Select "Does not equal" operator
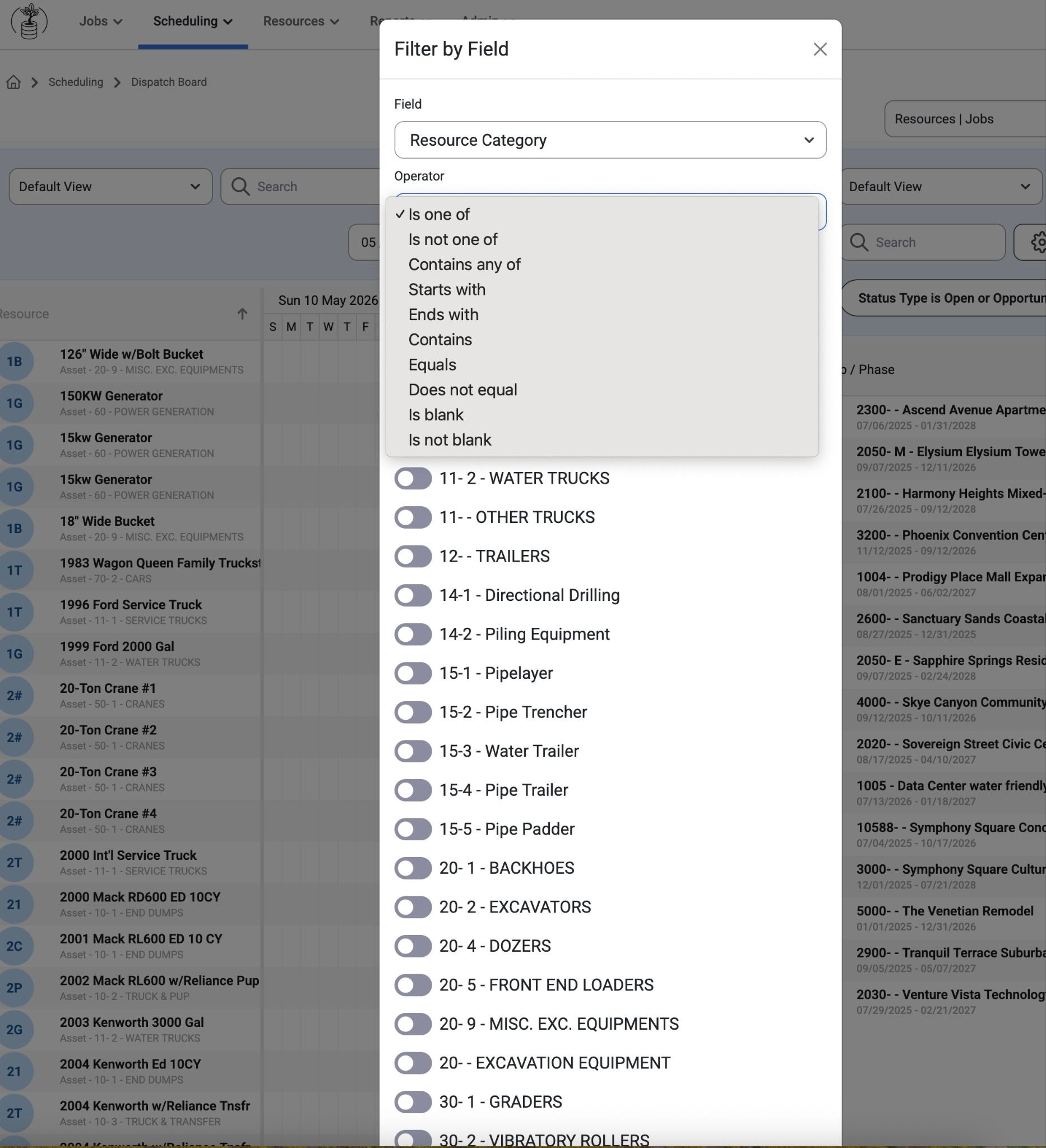This screenshot has width=1046, height=1148. pyautogui.click(x=602, y=390)
